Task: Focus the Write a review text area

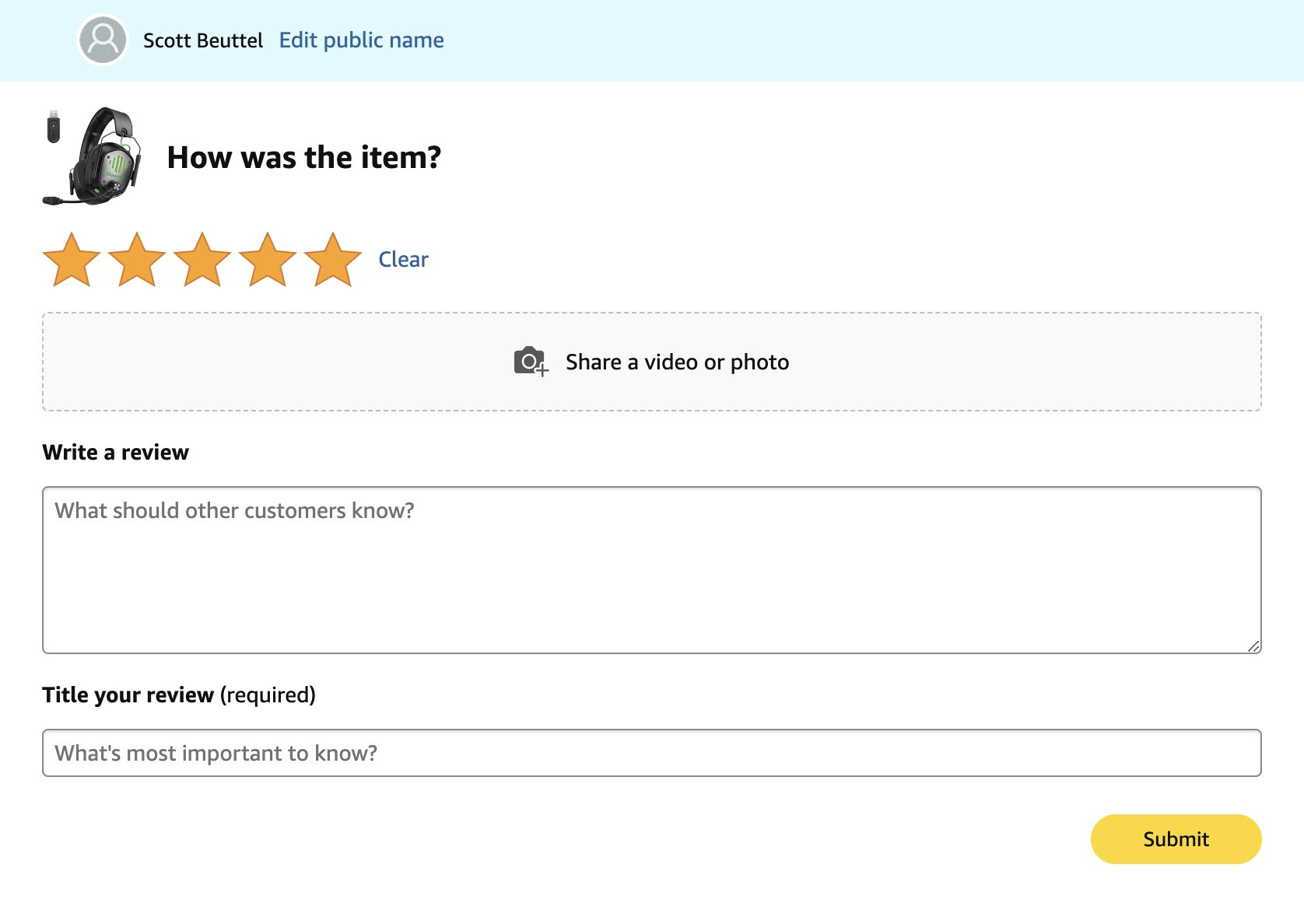Action: [652, 570]
